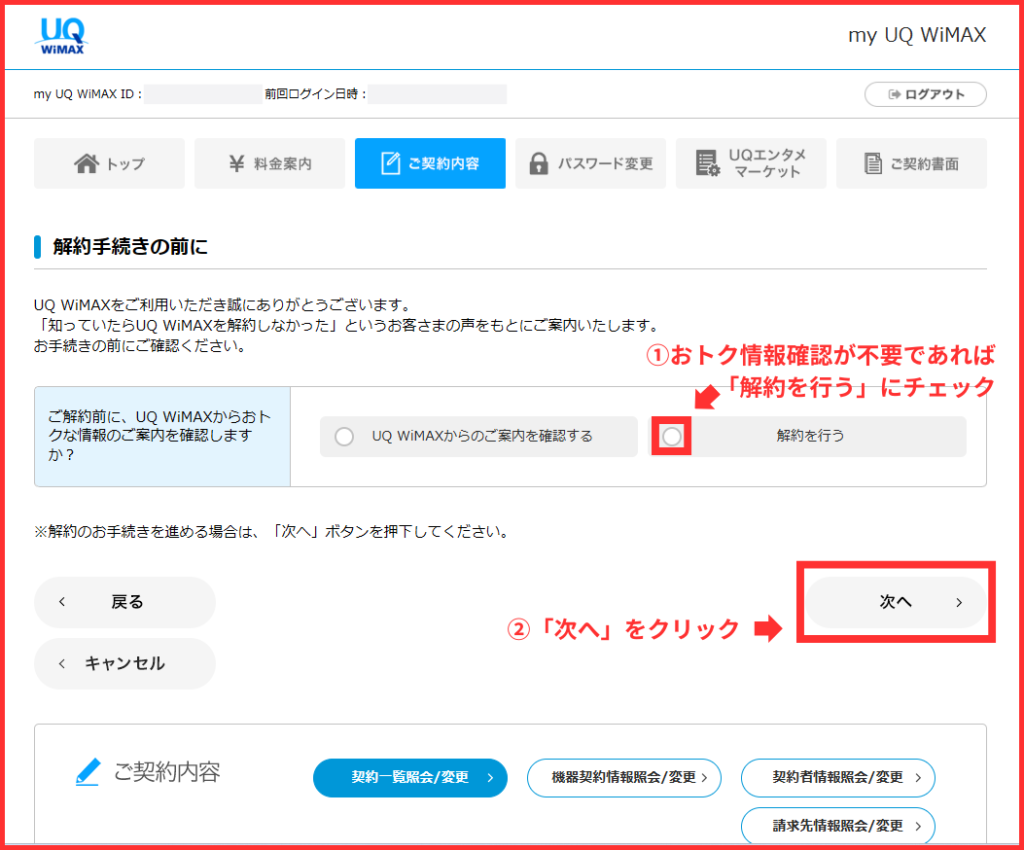This screenshot has width=1024, height=850.
Task: Open 契約一覧照会/変更
Action: (410, 778)
